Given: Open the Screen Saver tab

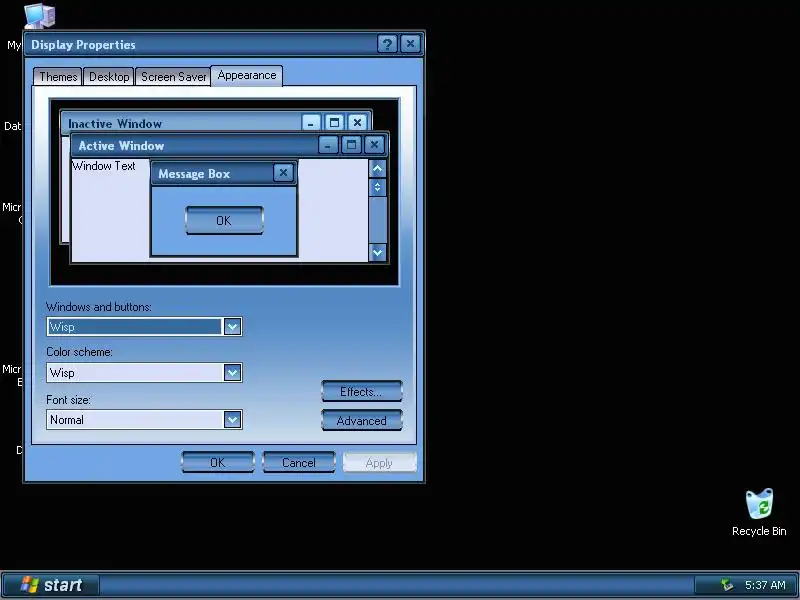Looking at the screenshot, I should [x=173, y=77].
